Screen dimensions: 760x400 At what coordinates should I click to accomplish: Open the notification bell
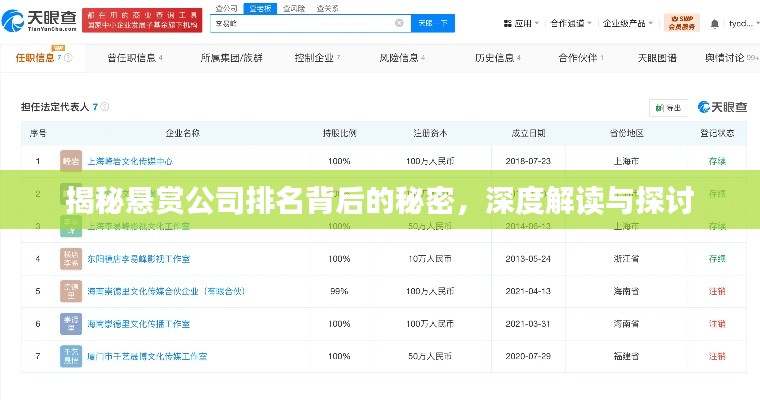[x=714, y=23]
